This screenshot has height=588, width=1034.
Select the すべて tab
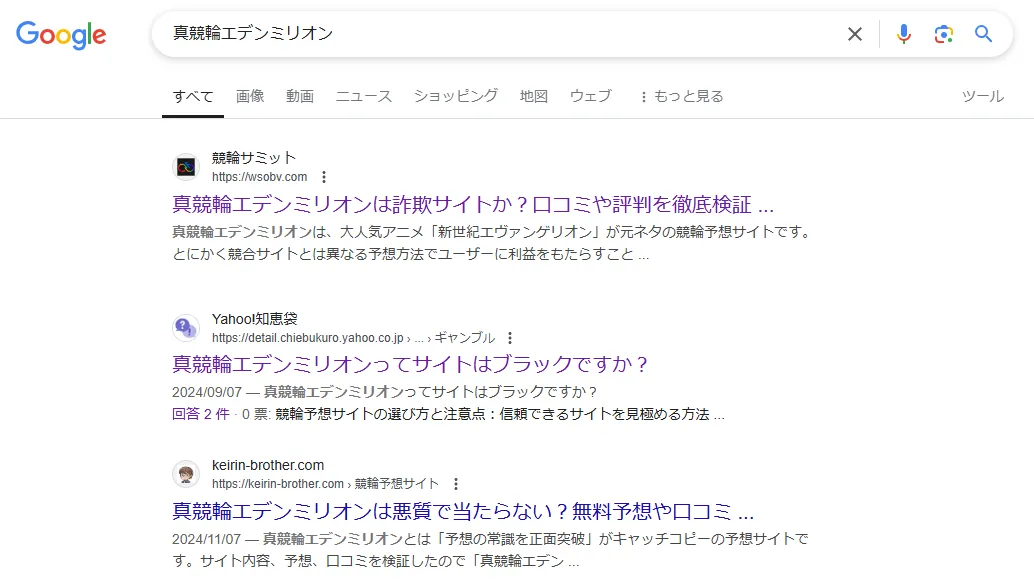(193, 96)
